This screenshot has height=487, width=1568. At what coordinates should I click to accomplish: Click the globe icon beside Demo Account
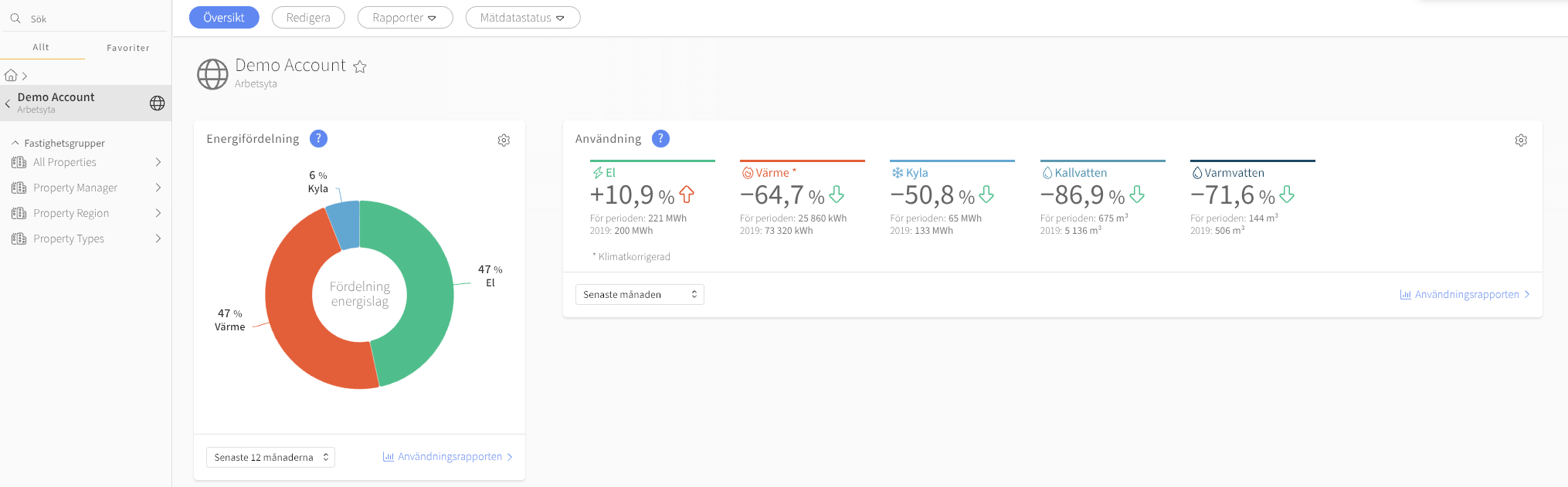pyautogui.click(x=157, y=103)
